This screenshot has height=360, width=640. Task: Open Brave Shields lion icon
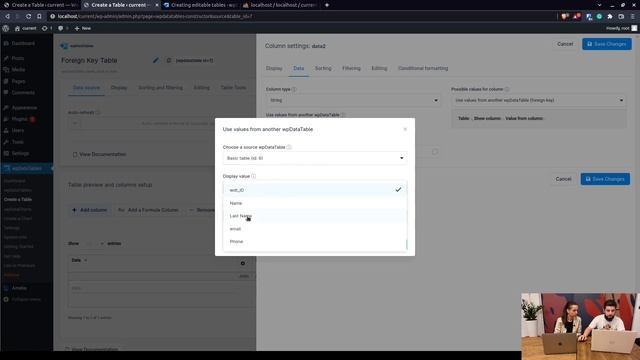coord(564,16)
